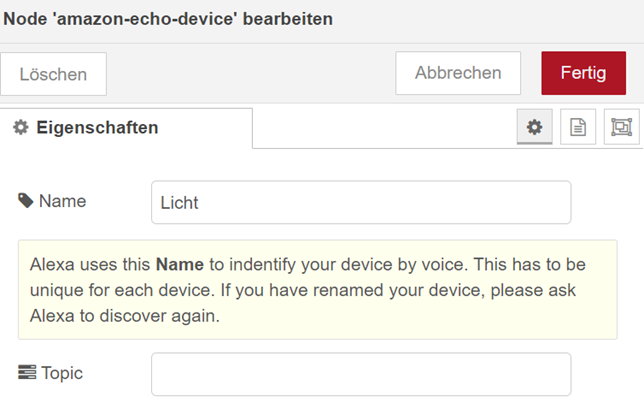Click the text Licht in Name field
Viewport: 644px width, 409px height.
[180, 203]
